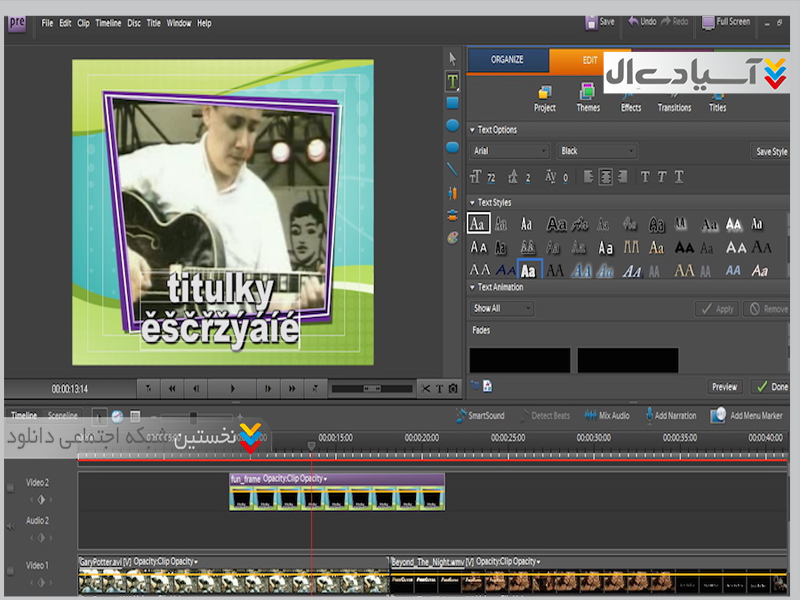Click the Done button
800x600 pixels.
[771, 387]
